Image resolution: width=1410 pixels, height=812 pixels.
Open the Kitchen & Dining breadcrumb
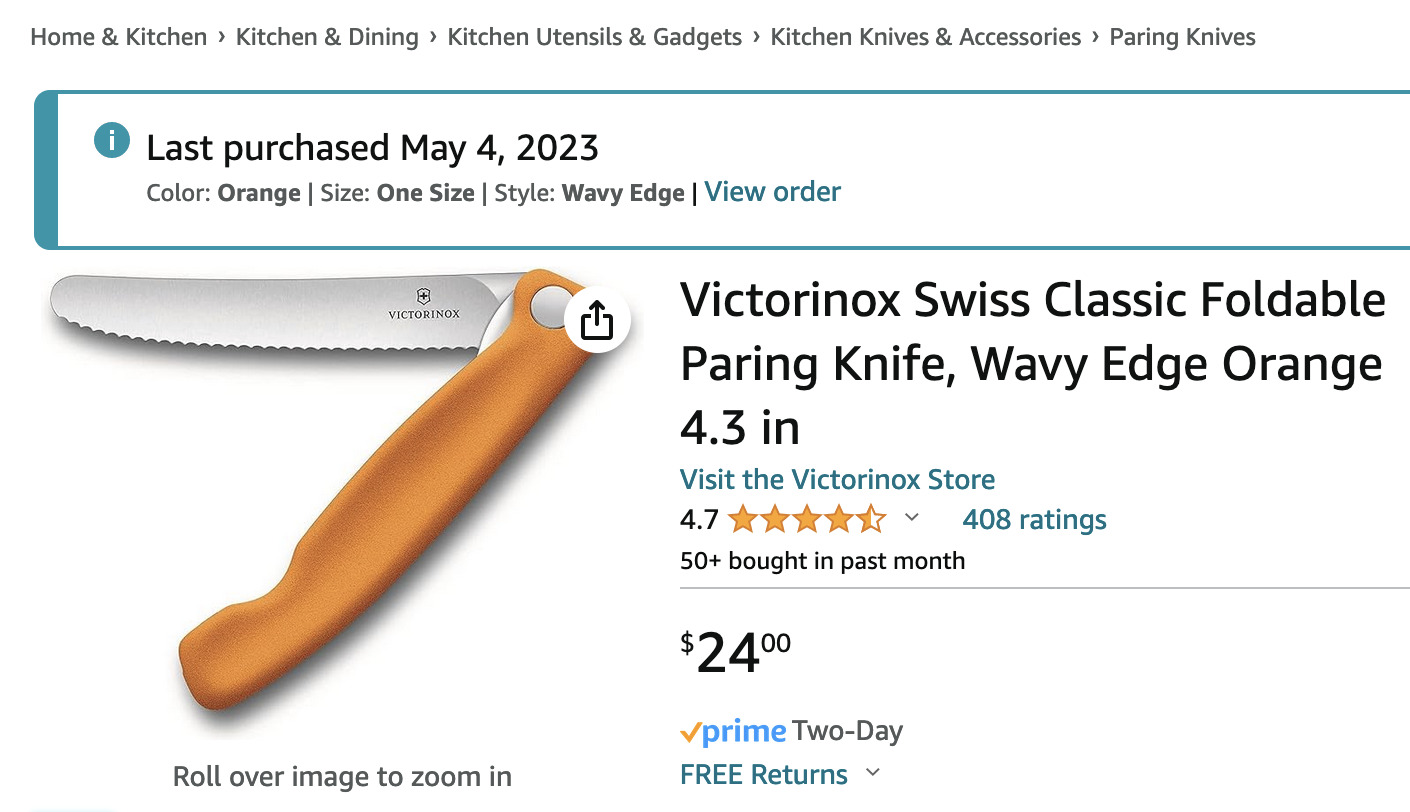[x=327, y=38]
